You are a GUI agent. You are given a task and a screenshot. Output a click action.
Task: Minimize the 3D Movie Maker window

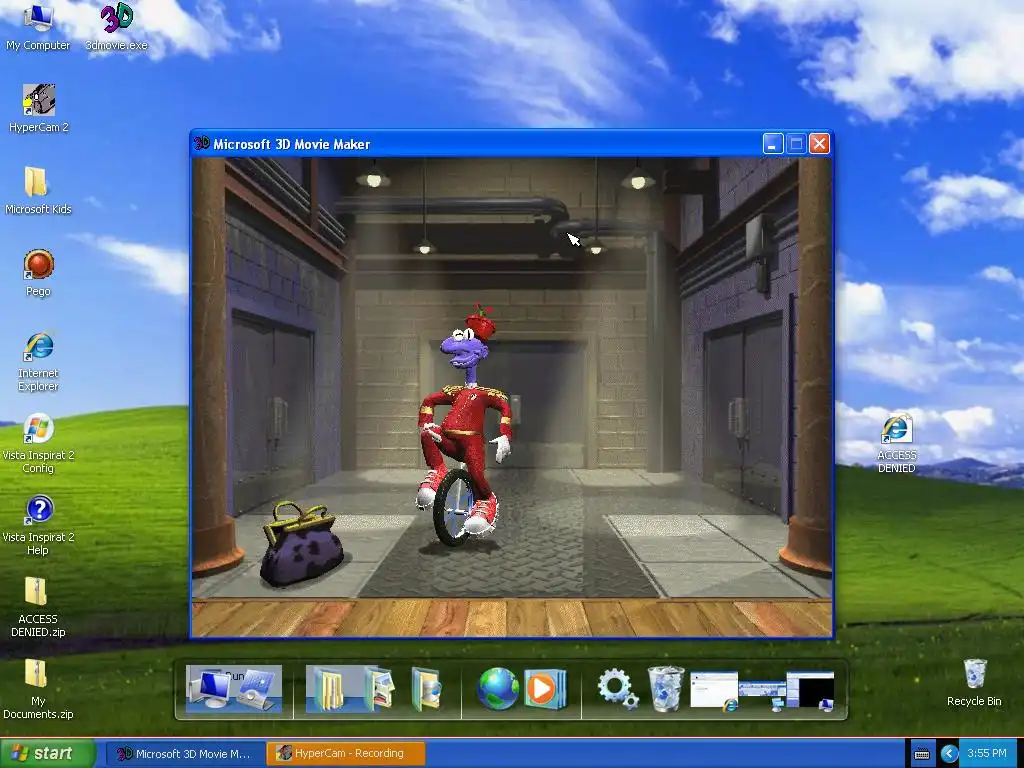point(773,144)
